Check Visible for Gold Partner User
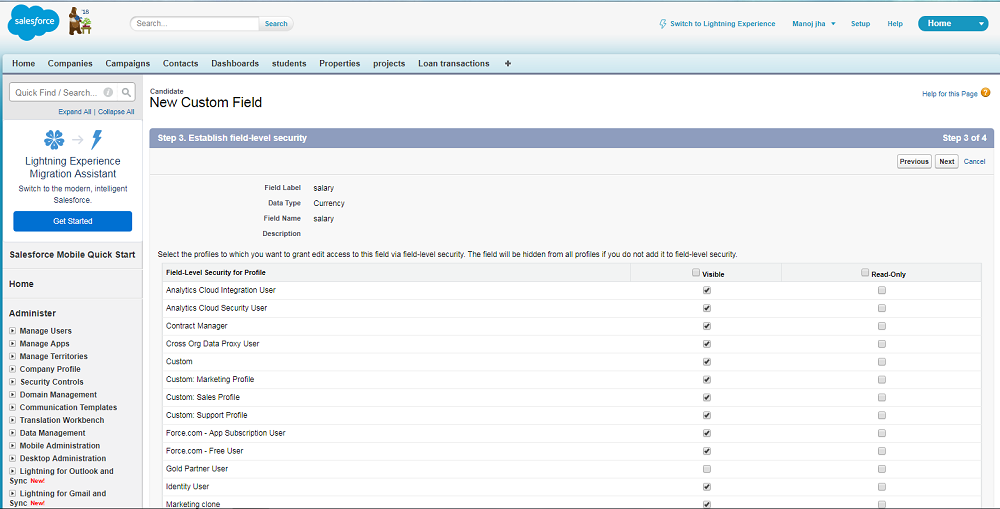Viewport: 1000px width, 509px height. [707, 469]
